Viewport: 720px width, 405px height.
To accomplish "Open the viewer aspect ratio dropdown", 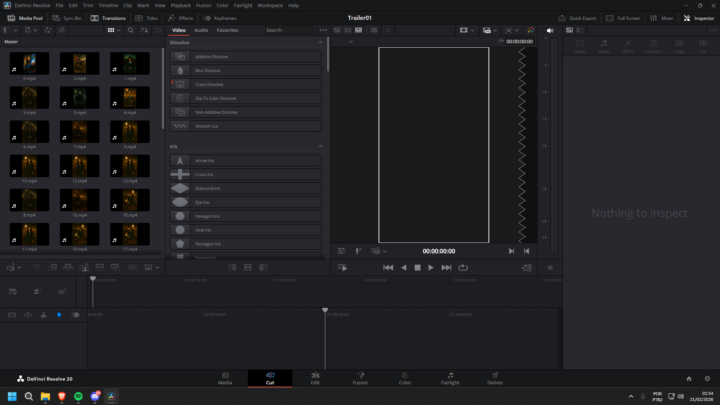I will click(466, 31).
